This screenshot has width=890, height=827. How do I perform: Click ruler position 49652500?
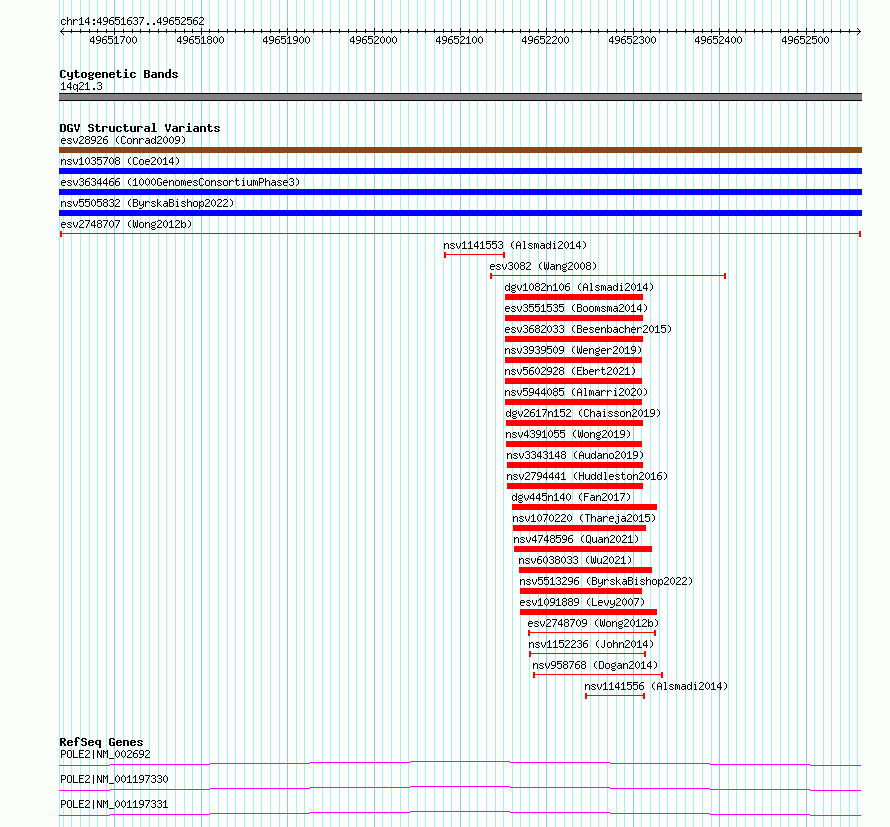coord(805,40)
